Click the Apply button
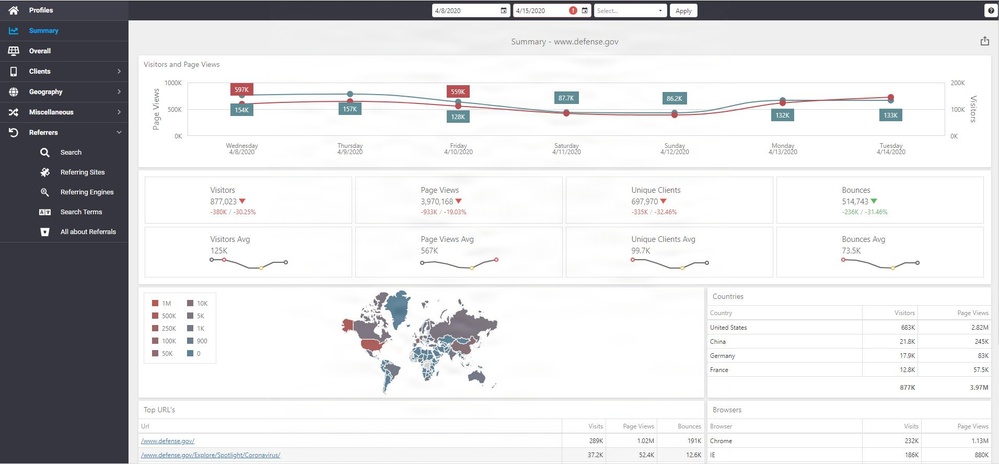The height and width of the screenshot is (464, 999). point(684,11)
